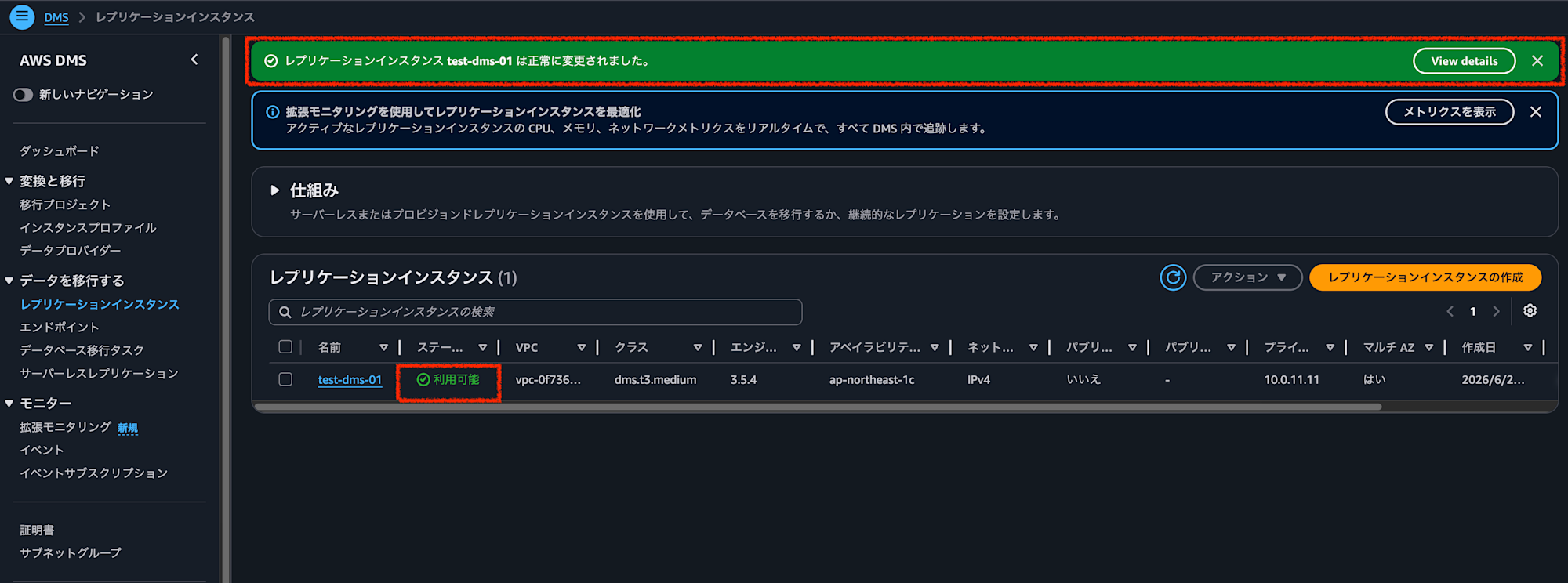This screenshot has height=583, width=1568.
Task: Collapse the データを移行する sidebar group
Action: (x=9, y=281)
